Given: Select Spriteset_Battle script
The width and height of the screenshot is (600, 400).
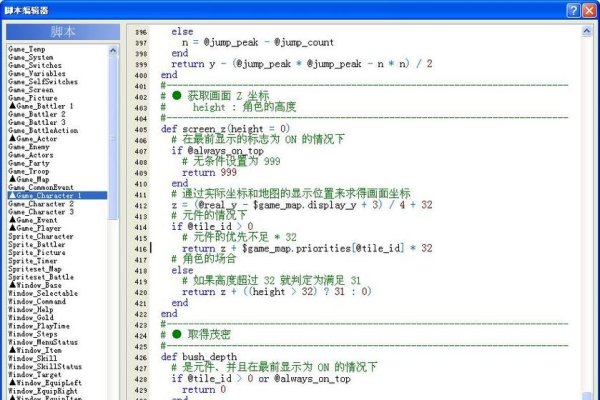Looking at the screenshot, I should point(41,277).
